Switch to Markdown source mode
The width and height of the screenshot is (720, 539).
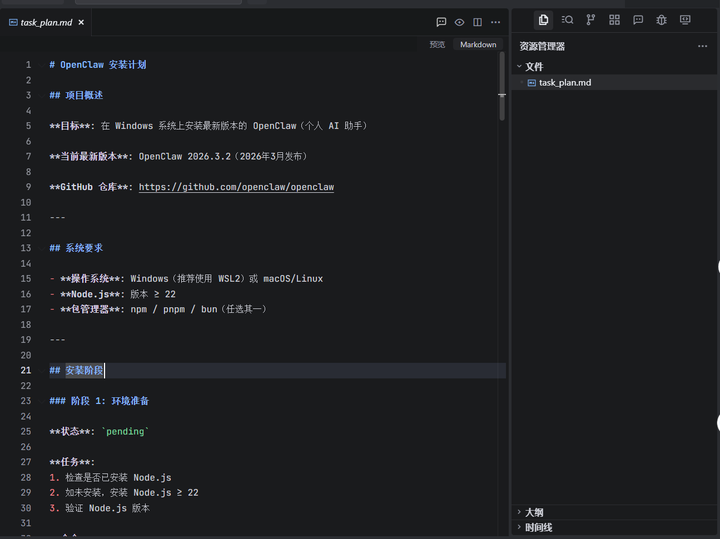478,45
